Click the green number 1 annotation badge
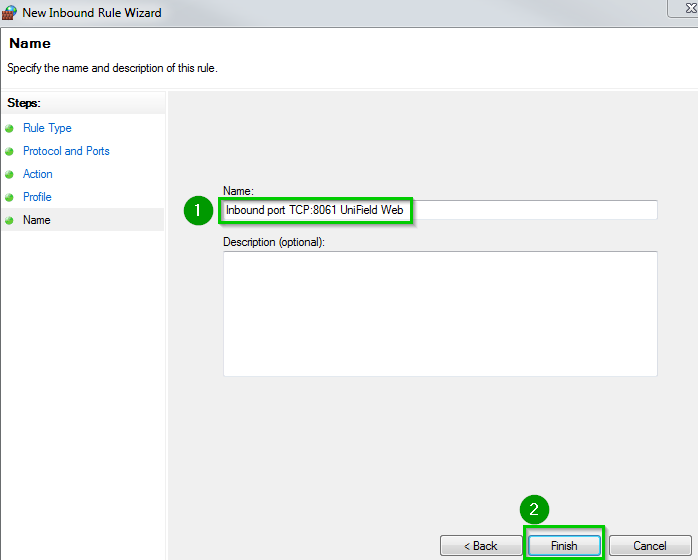Screen dimensions: 698x560 click(198, 210)
